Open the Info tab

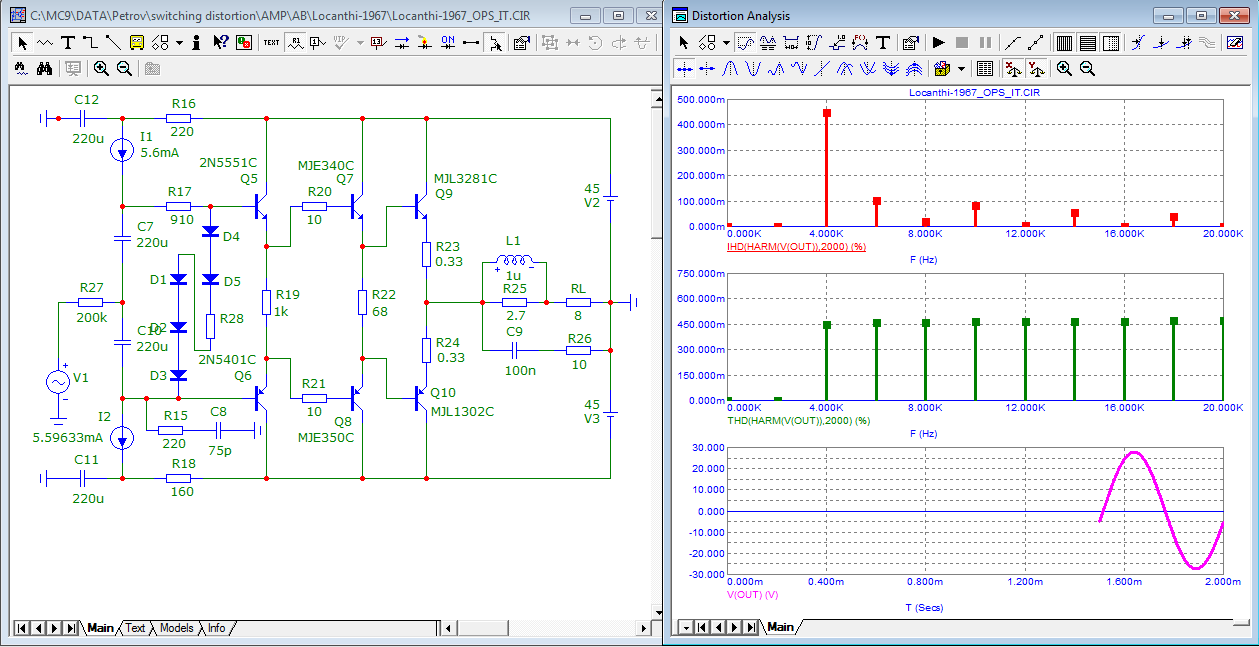click(x=216, y=628)
